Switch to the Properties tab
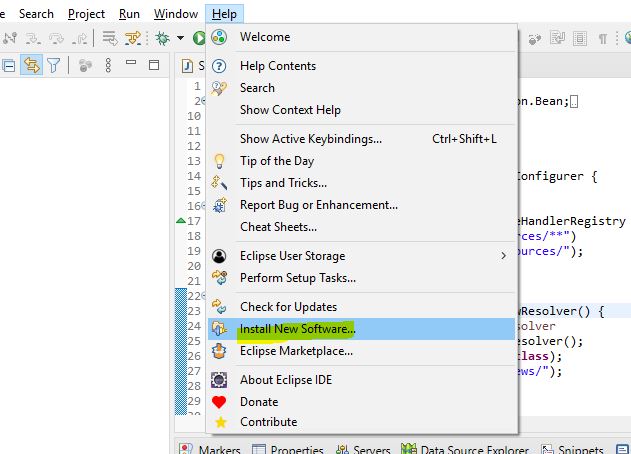This screenshot has height=454, width=631. (288, 449)
